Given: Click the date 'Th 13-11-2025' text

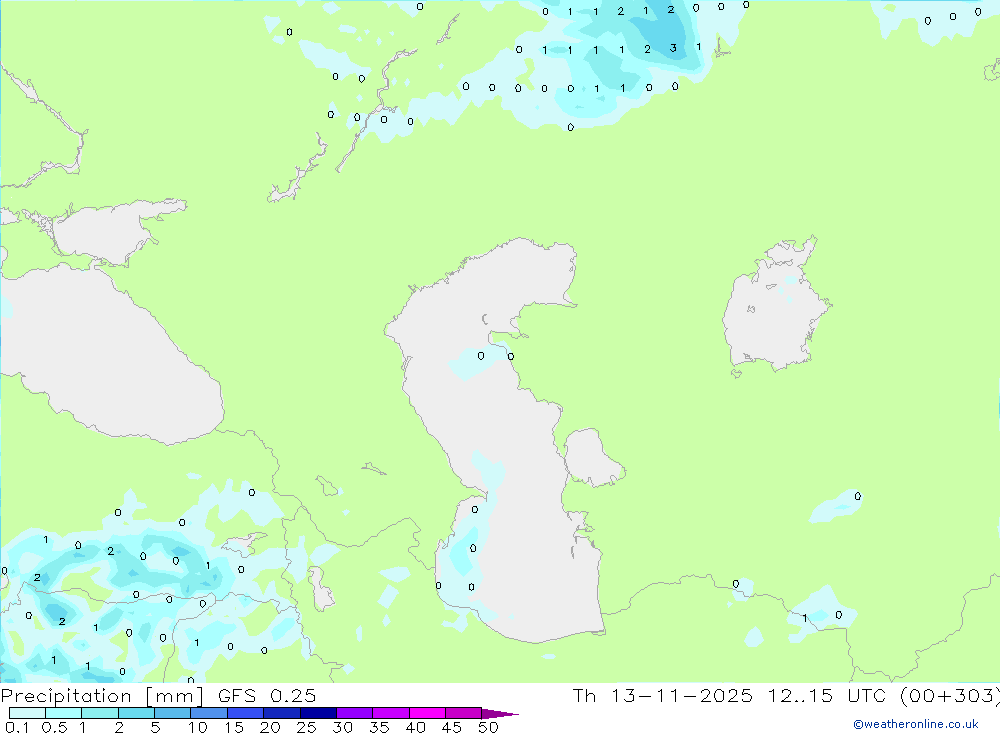Looking at the screenshot, I should point(663,696).
